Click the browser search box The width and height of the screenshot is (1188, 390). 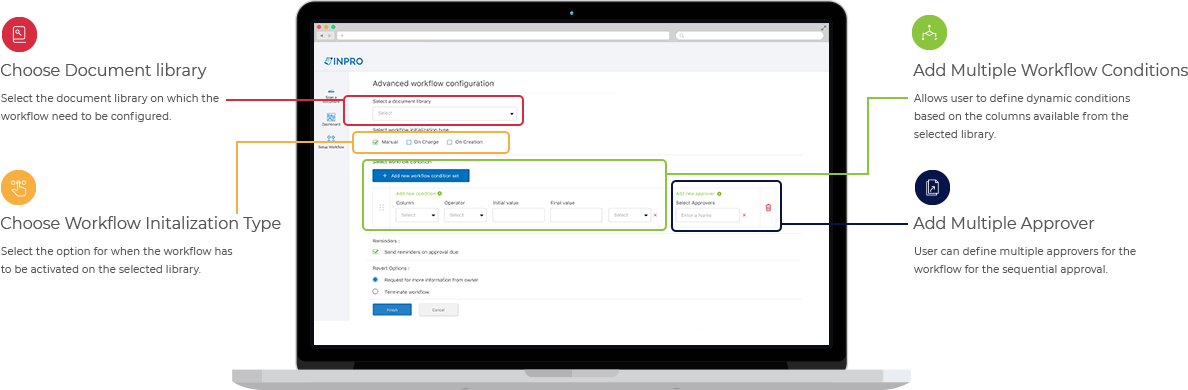[750, 36]
